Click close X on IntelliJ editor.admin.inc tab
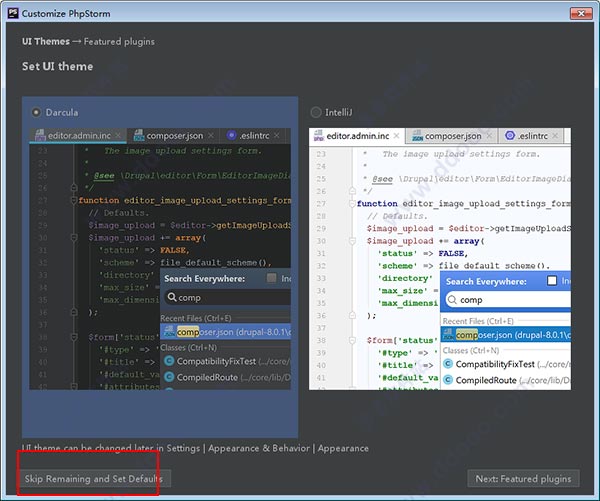 (x=396, y=135)
